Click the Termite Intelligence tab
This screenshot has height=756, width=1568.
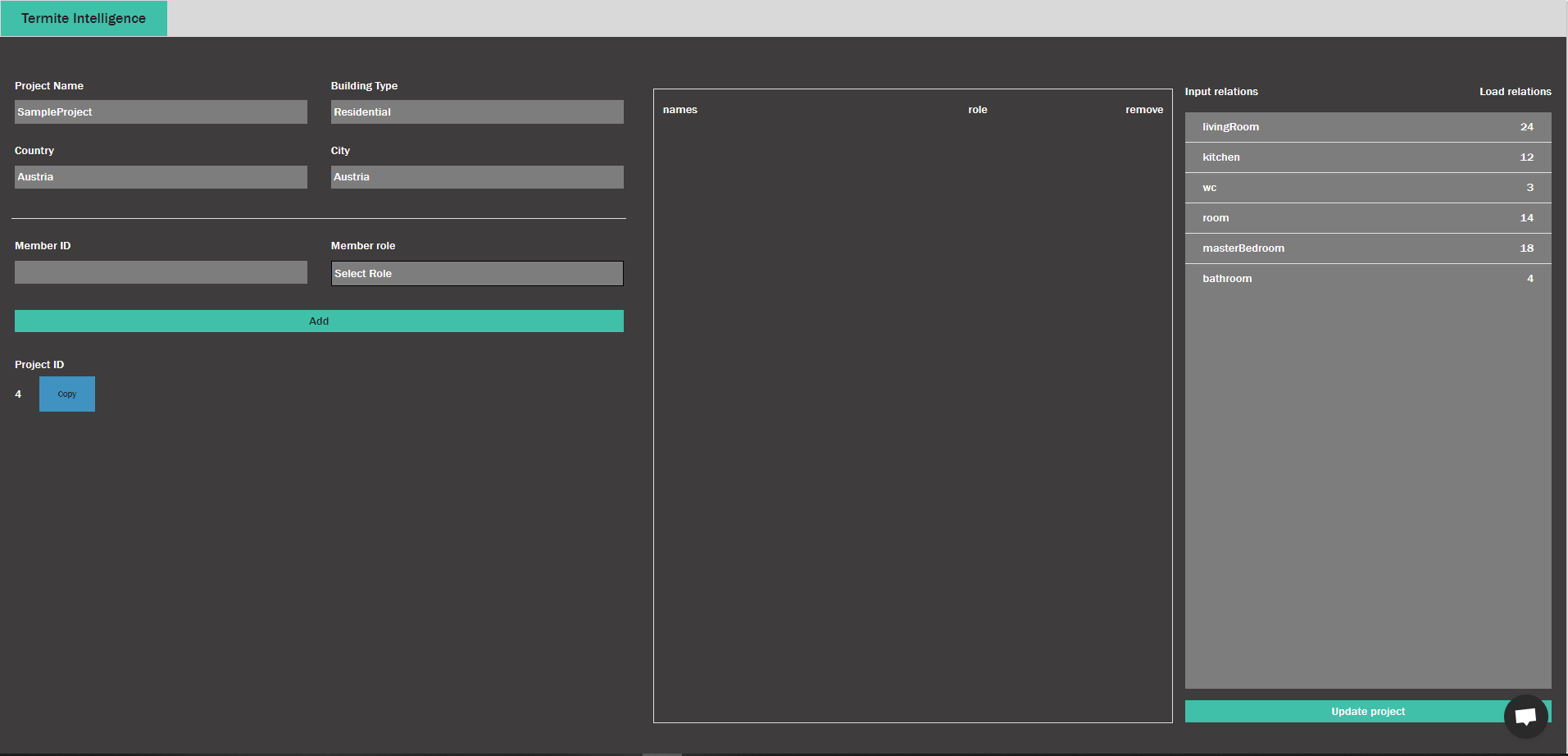[x=84, y=18]
